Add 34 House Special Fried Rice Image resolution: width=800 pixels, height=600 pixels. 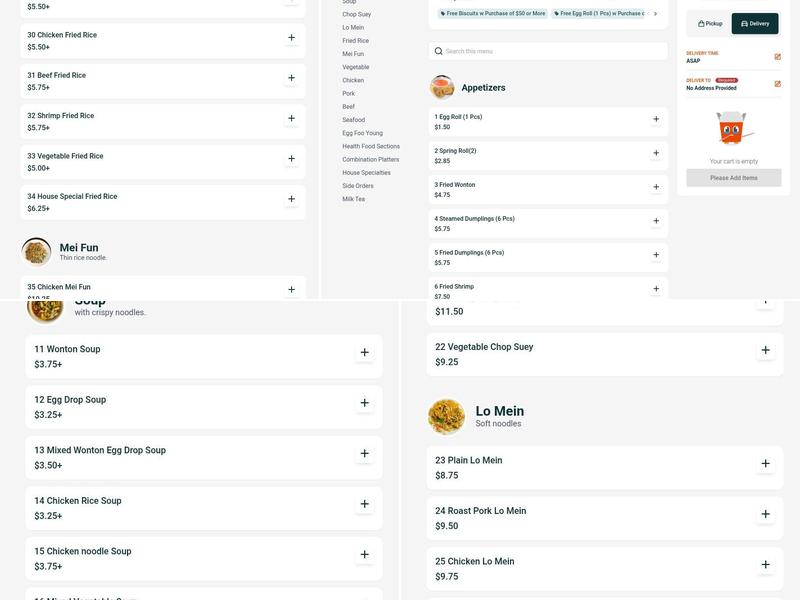291,199
